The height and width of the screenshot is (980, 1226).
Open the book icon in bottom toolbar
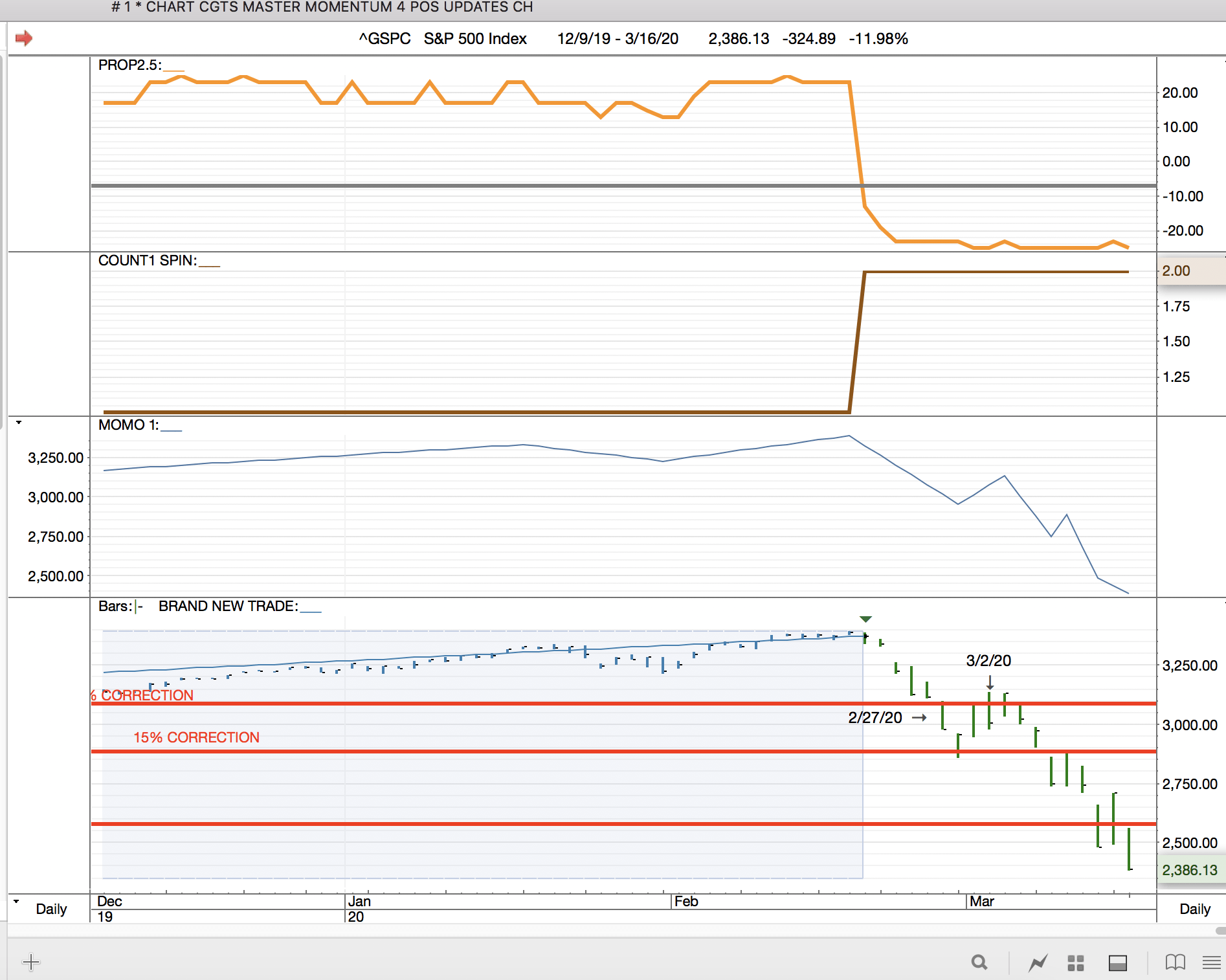click(1175, 963)
